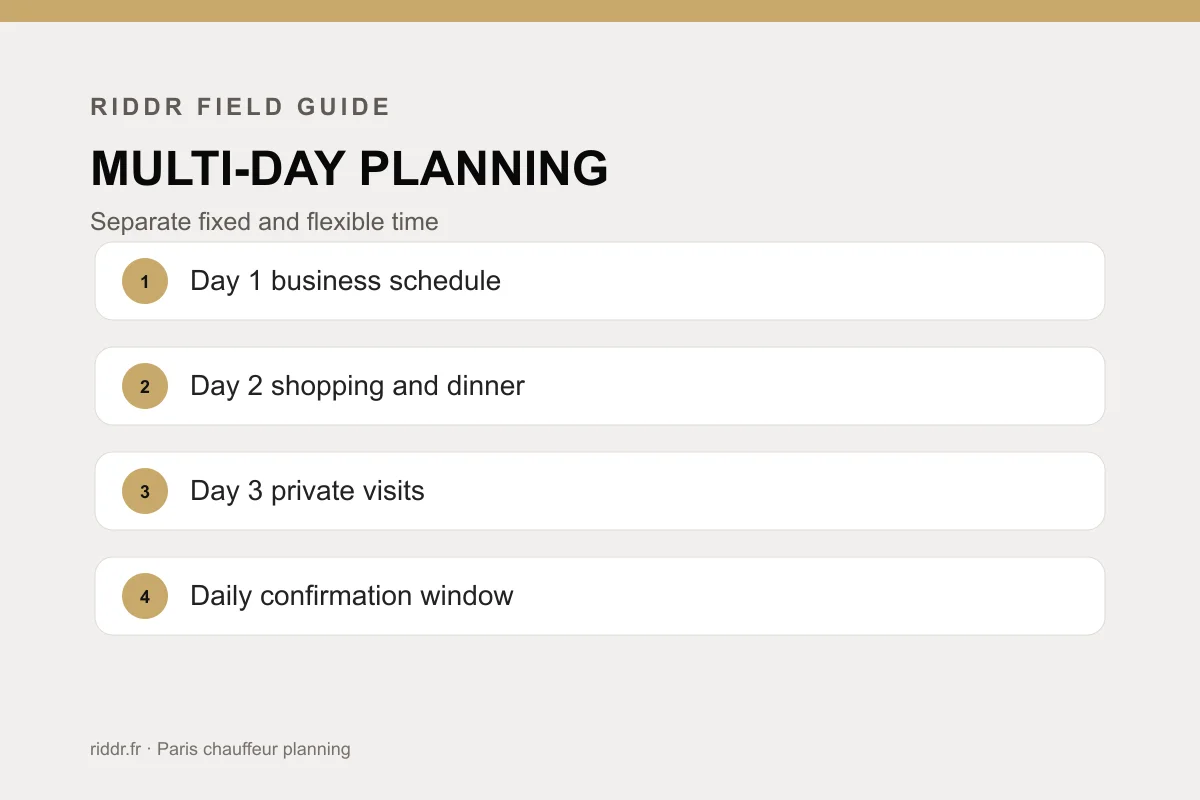Image resolution: width=1200 pixels, height=800 pixels.
Task: Tap the gold number 3 badge
Action: 145,491
